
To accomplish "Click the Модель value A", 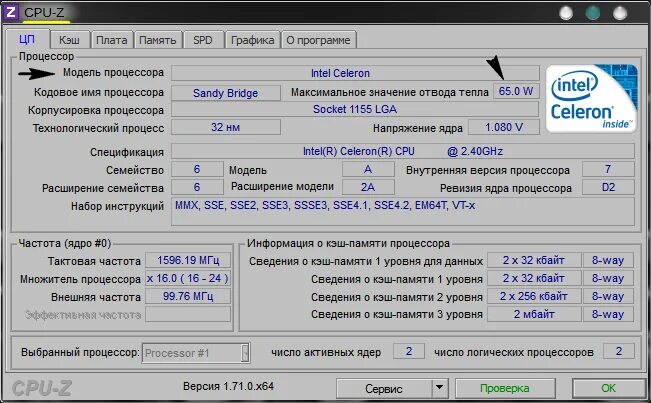I will 368,169.
